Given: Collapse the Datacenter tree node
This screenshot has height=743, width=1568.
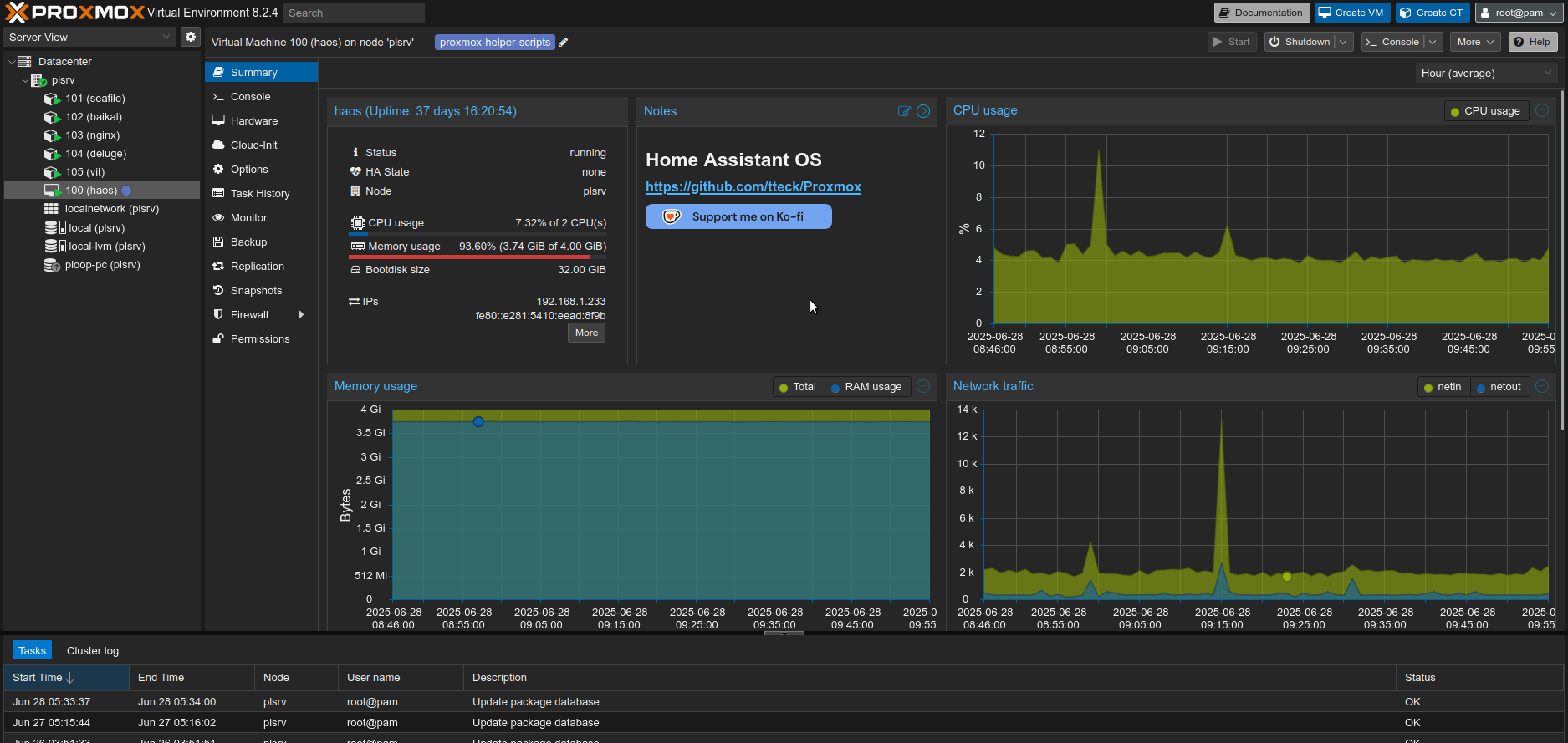Looking at the screenshot, I should [12, 62].
